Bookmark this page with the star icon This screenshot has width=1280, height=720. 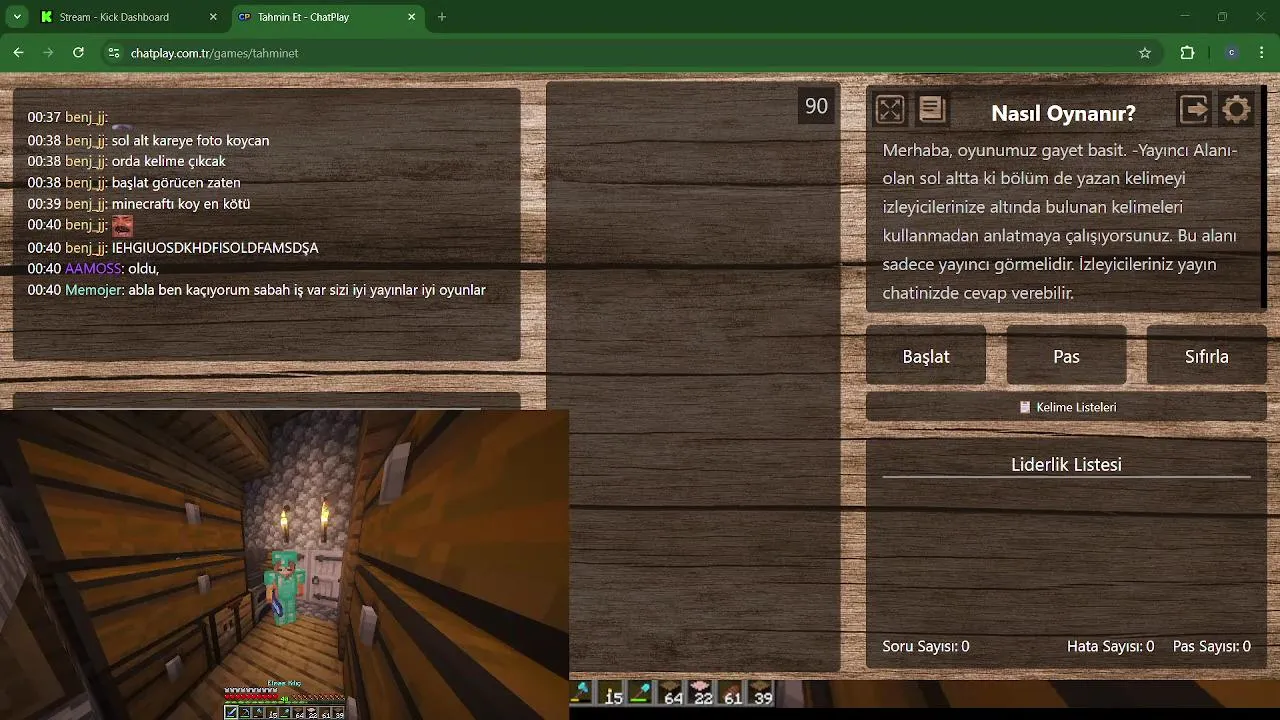point(1145,53)
